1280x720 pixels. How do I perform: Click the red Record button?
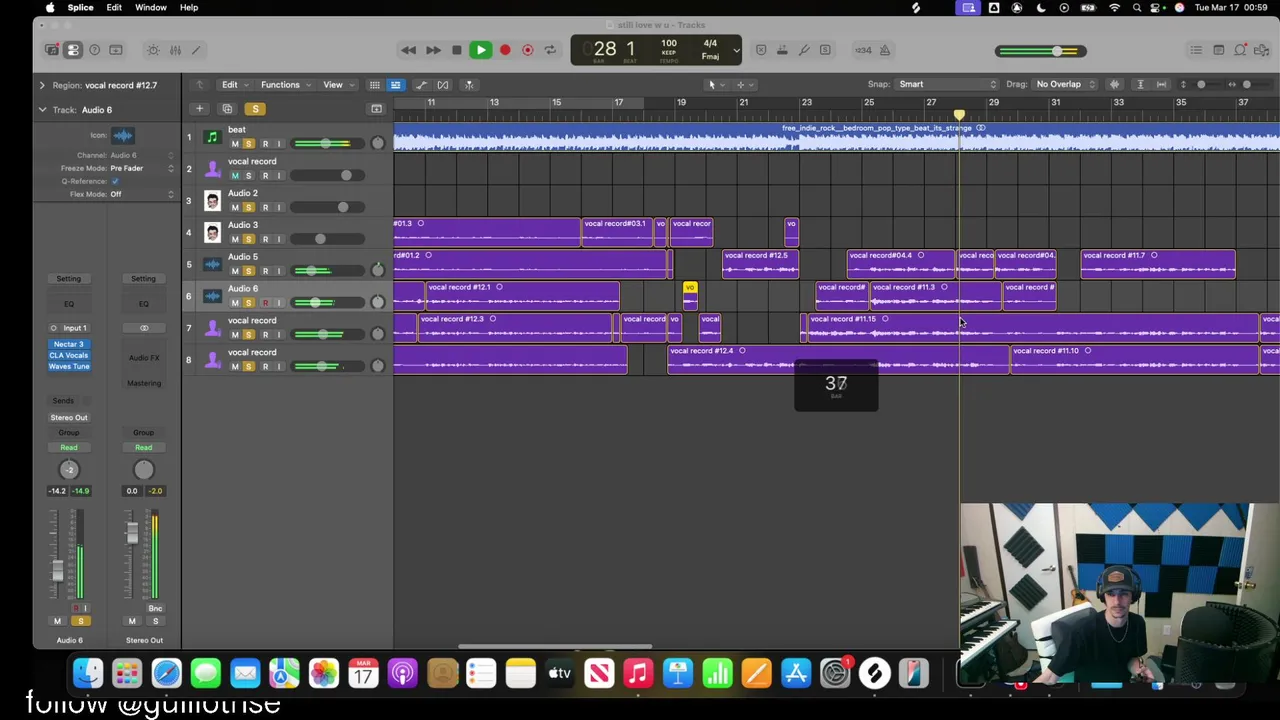coord(505,50)
